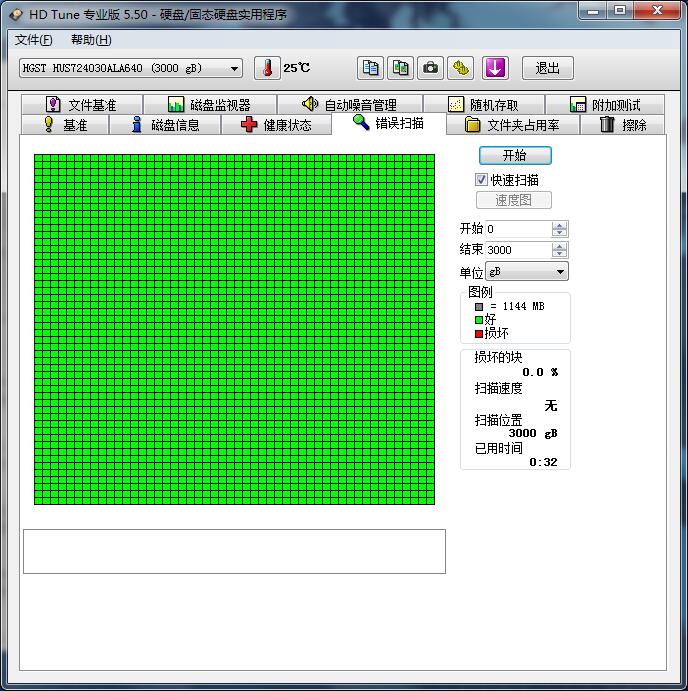This screenshot has height=691, width=688.
Task: Click the 3000 gB scan position value
Action: pyautogui.click(x=533, y=433)
